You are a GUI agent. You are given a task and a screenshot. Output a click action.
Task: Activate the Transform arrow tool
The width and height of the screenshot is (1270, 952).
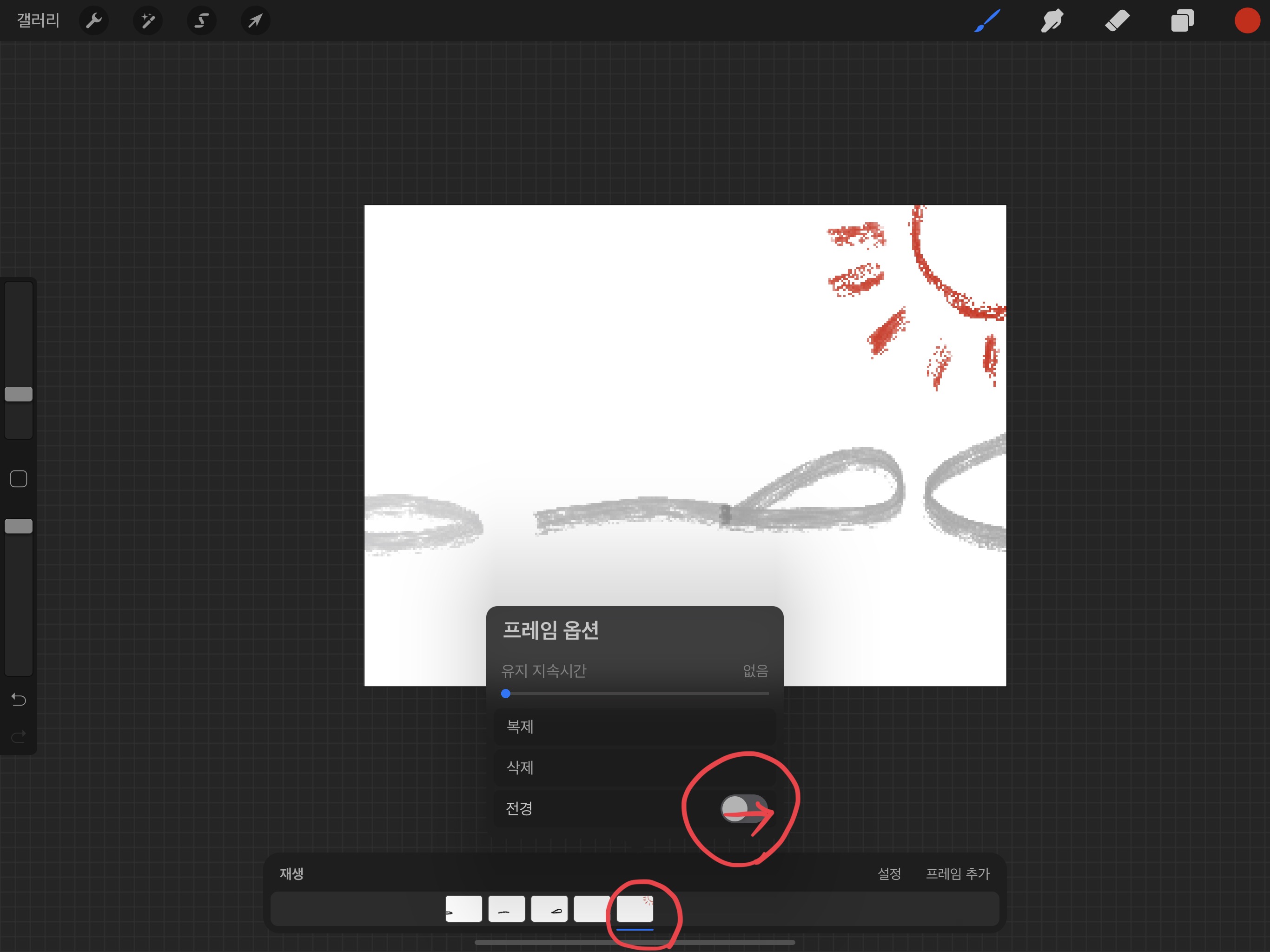pyautogui.click(x=255, y=21)
